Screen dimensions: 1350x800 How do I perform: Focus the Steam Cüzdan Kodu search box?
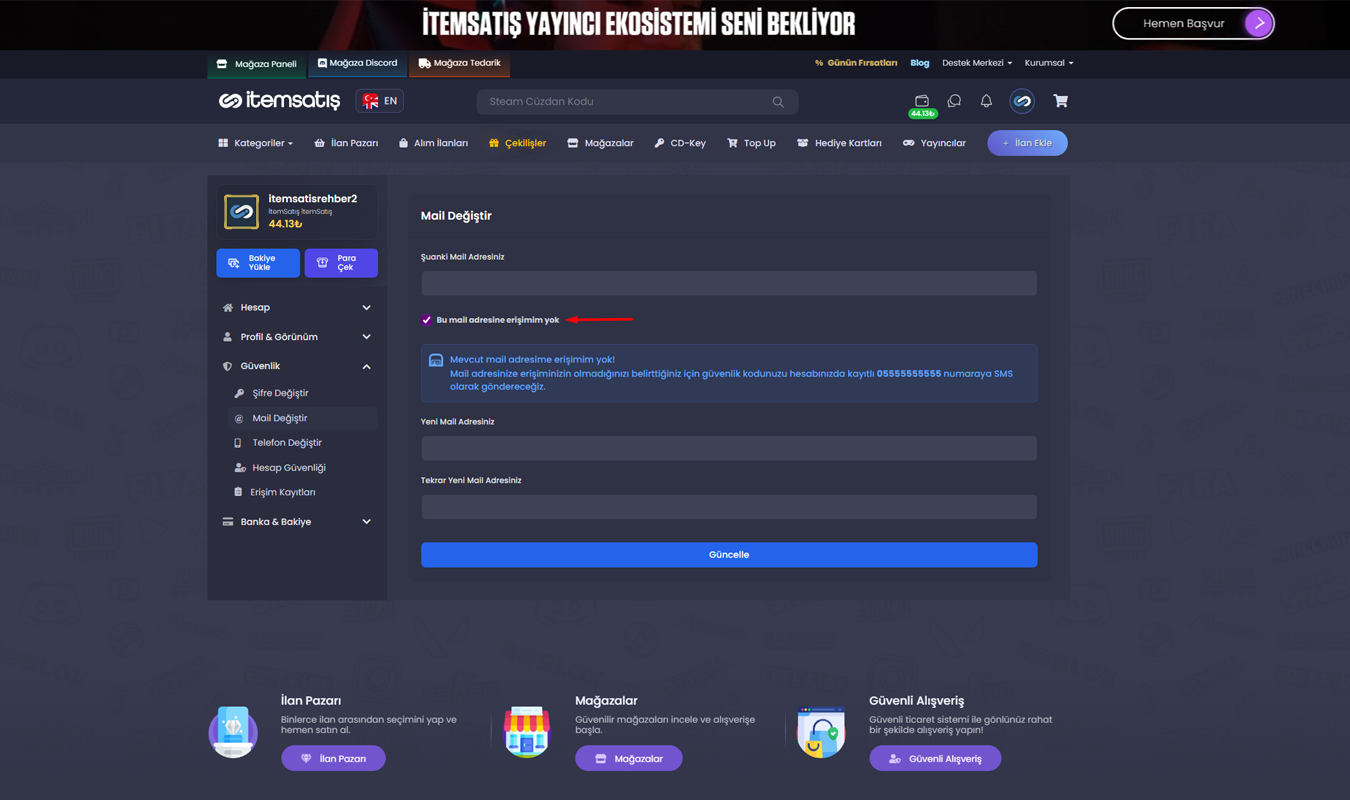636,102
